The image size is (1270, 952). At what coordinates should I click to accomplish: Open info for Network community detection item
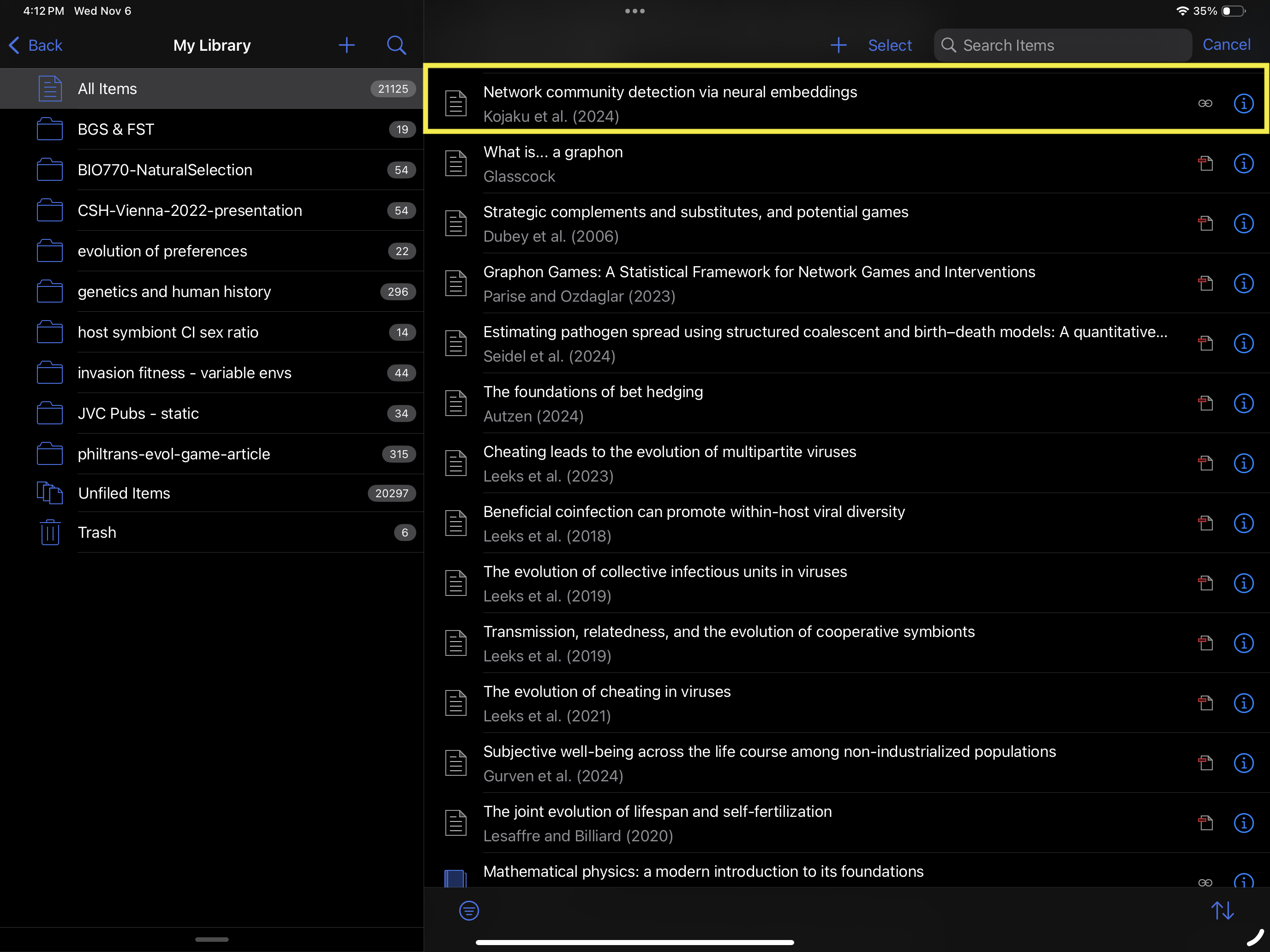pyautogui.click(x=1243, y=104)
